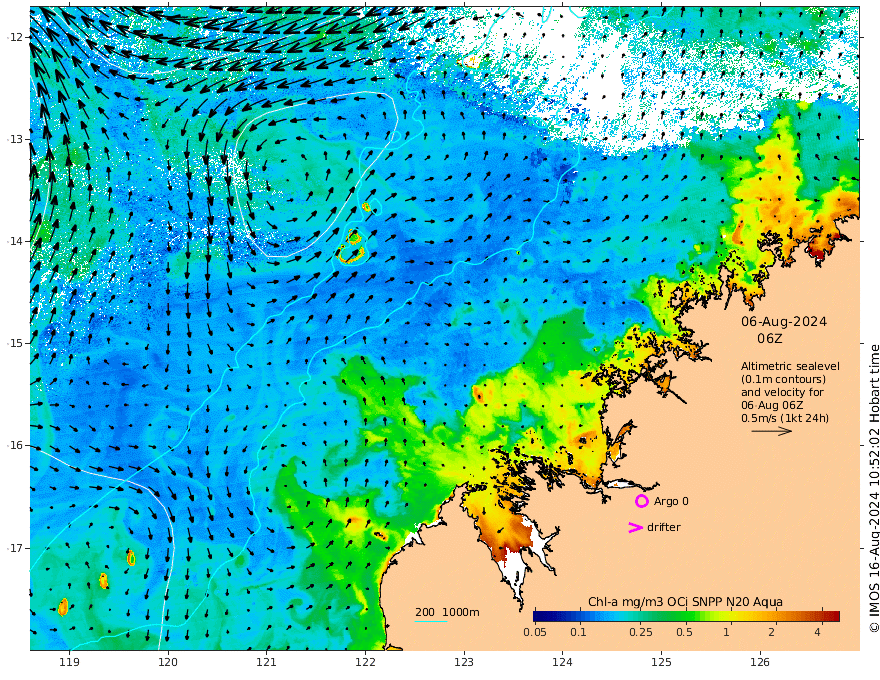Click the latitude axis label -14
880x680 pixels.
(15, 241)
